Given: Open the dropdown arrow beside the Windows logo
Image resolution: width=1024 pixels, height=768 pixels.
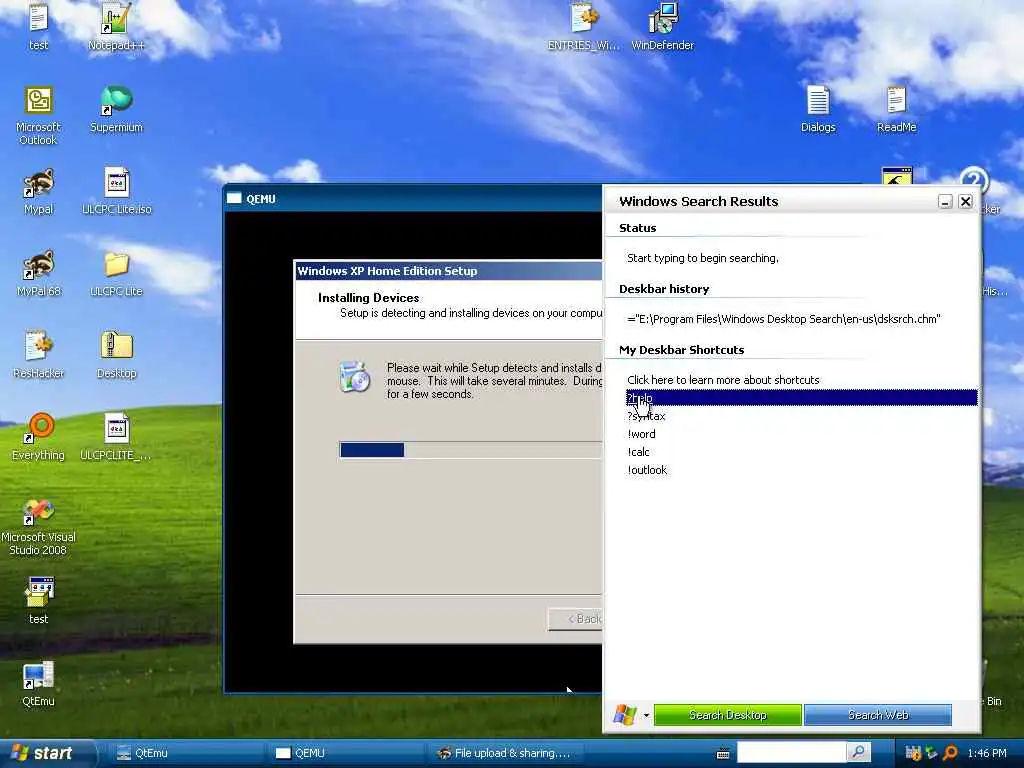Looking at the screenshot, I should pyautogui.click(x=647, y=716).
